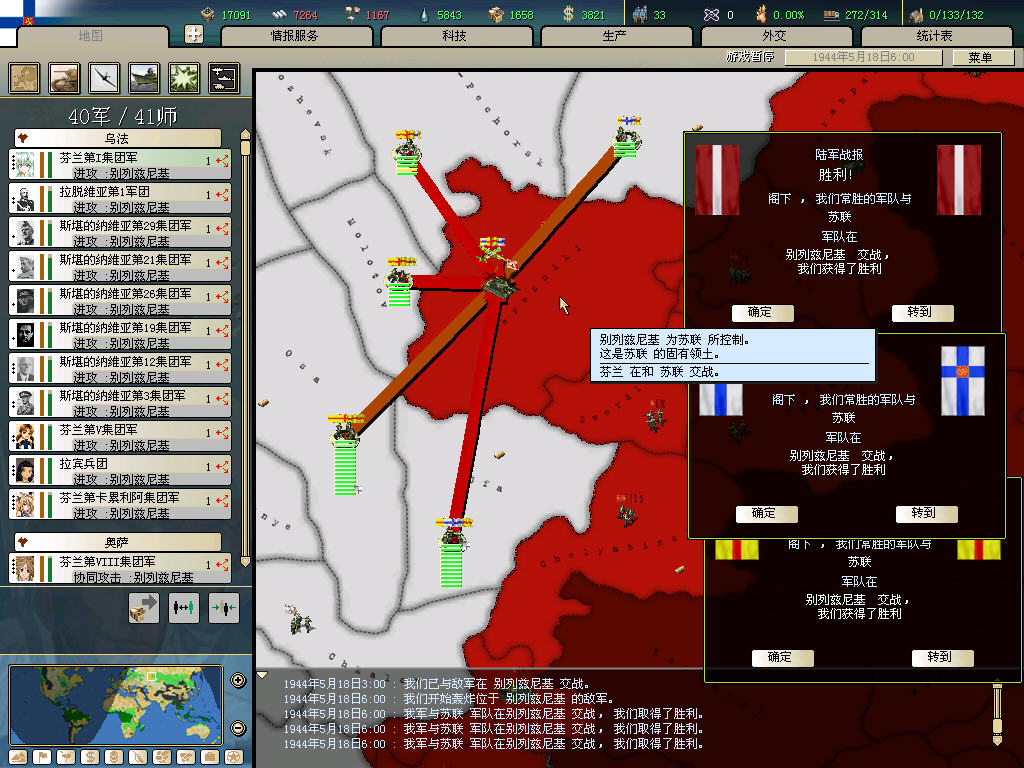Switch to star emblem map mode icon

[234, 757]
